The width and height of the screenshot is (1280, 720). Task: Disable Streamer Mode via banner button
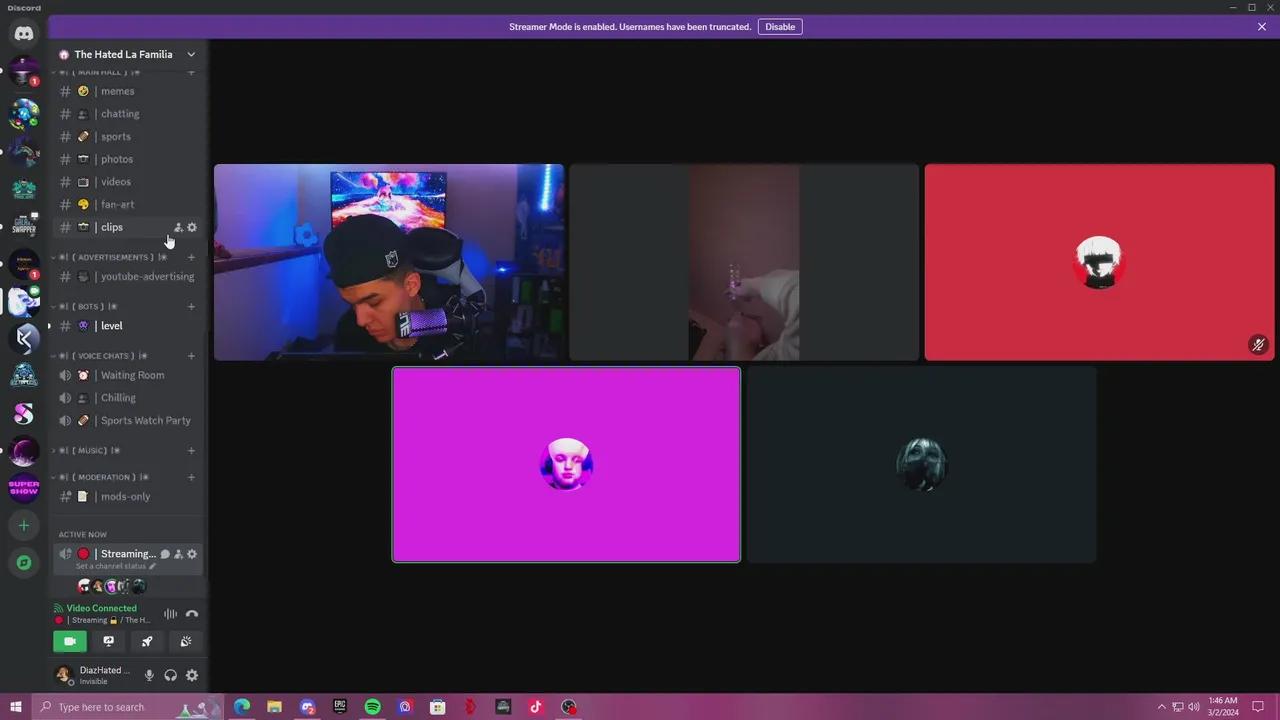[780, 27]
